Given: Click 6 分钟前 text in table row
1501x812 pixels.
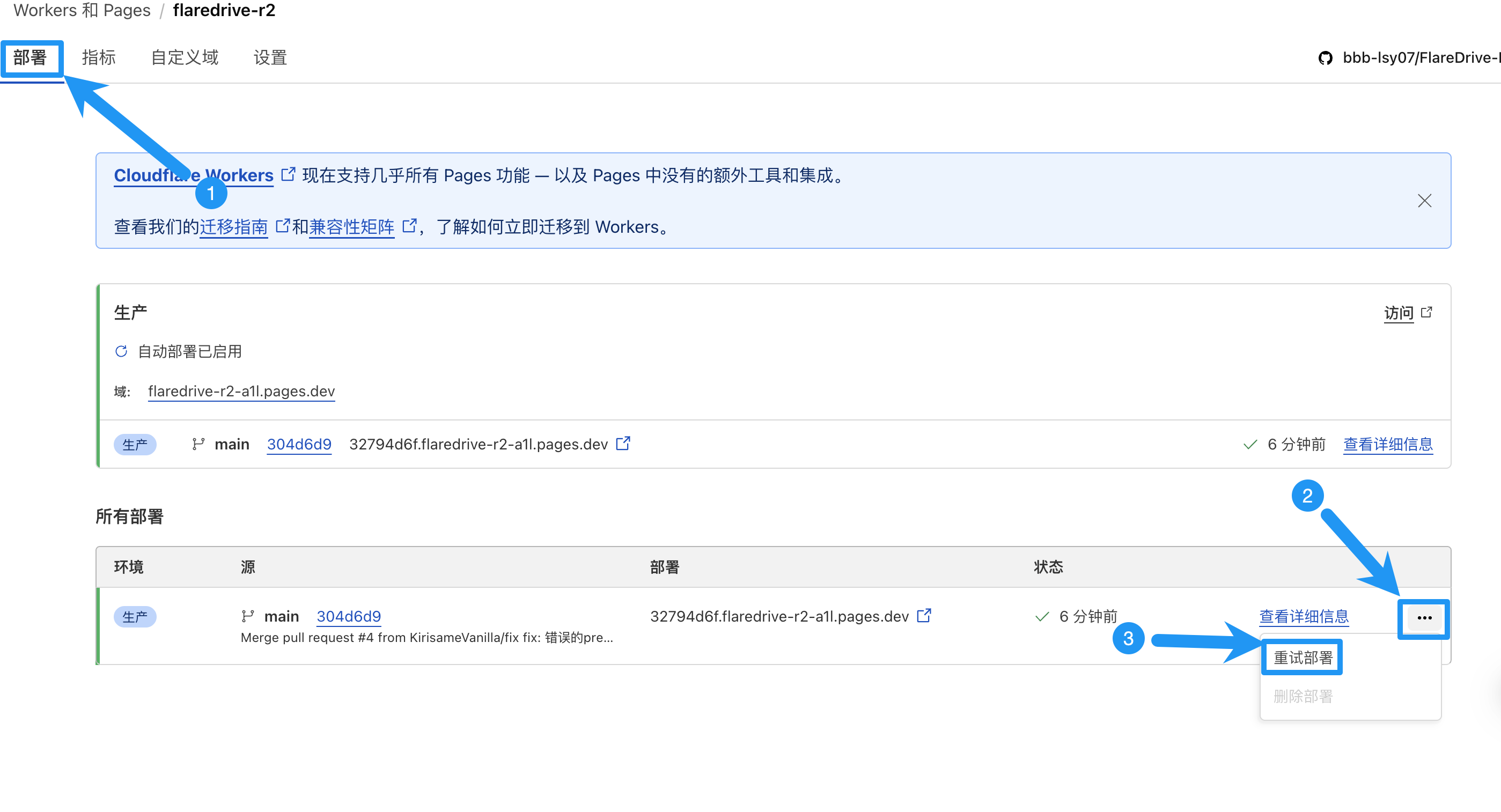Looking at the screenshot, I should click(x=1088, y=616).
